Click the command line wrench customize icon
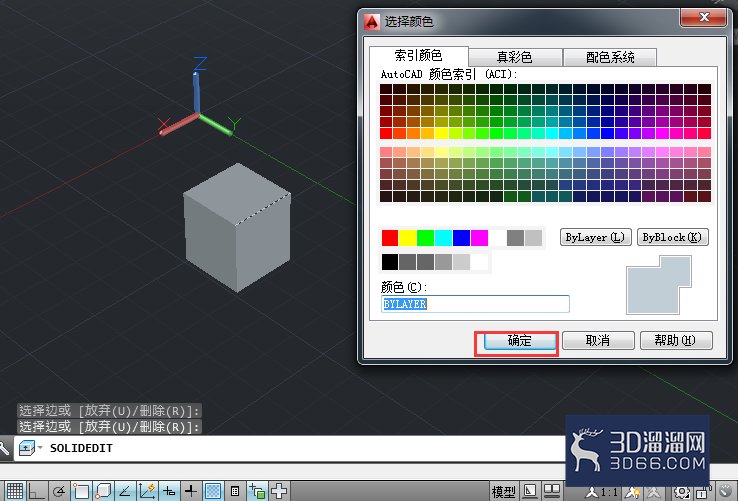 pos(4,448)
